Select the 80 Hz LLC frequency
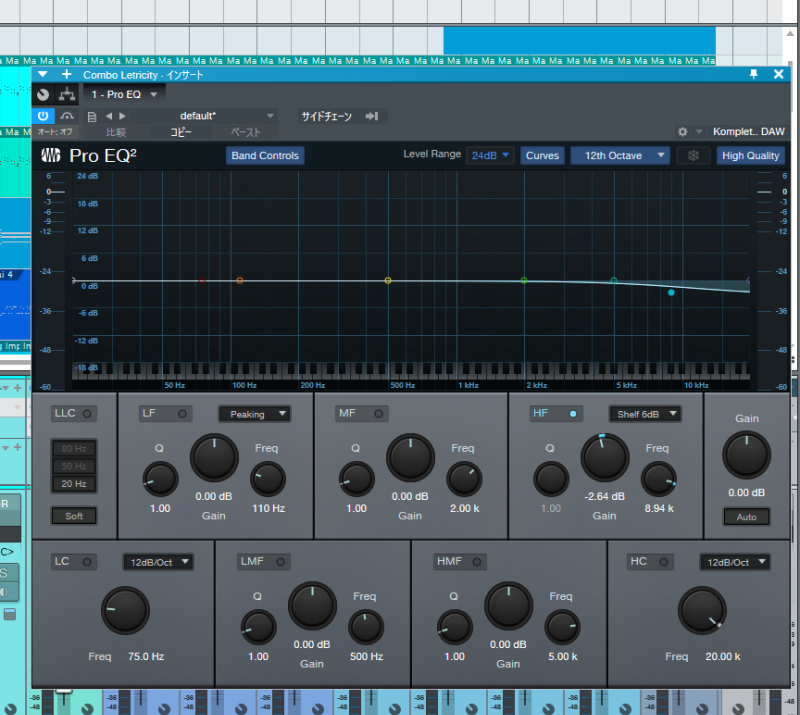 tap(74, 449)
